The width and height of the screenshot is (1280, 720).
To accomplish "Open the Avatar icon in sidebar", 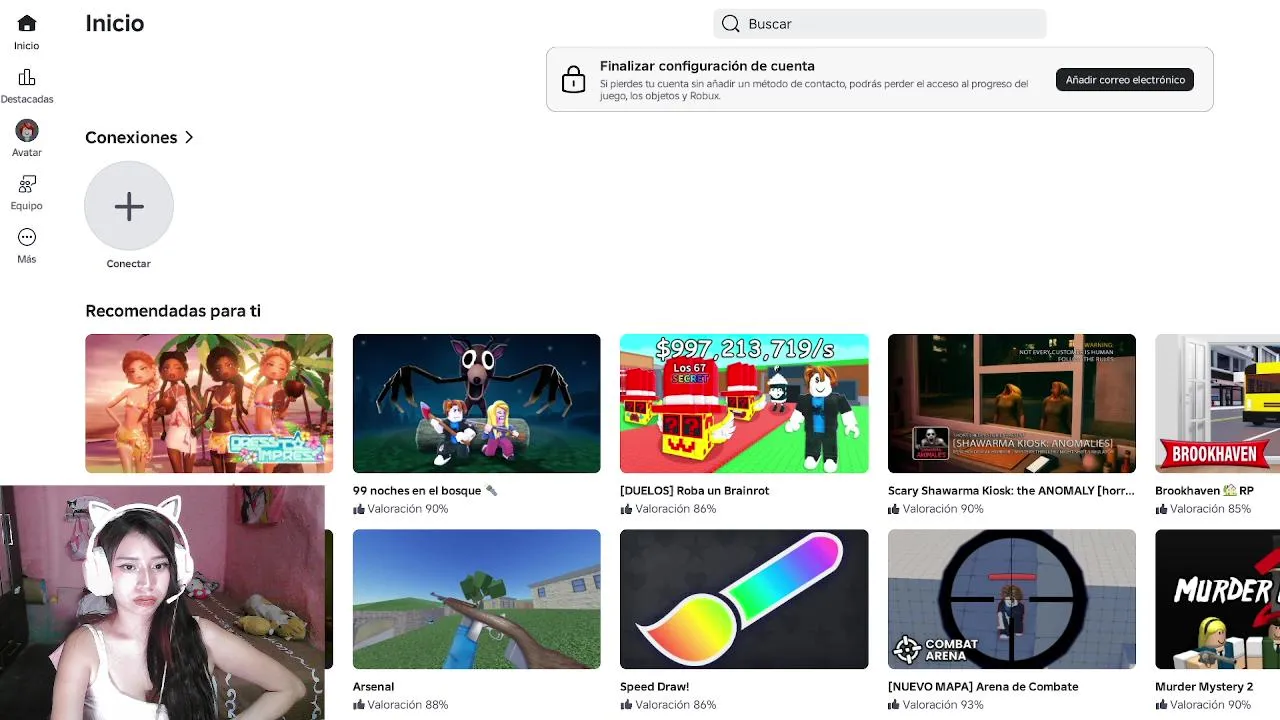I will tap(27, 130).
